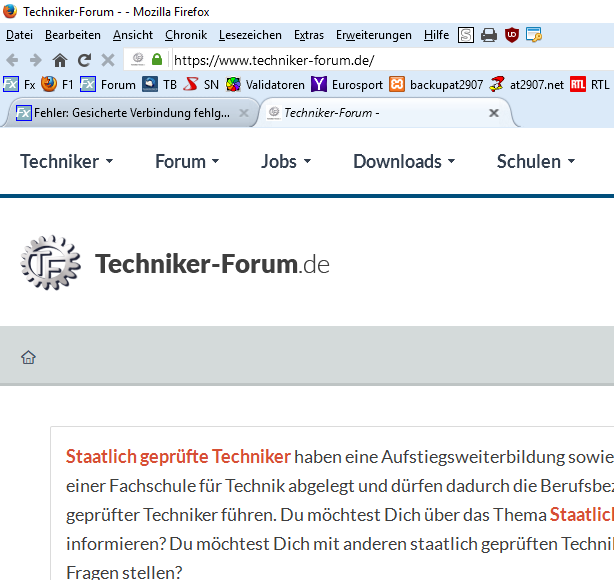Viewport: 614px width, 580px height.
Task: Click the Home button in navigation toolbar
Action: coord(60,60)
